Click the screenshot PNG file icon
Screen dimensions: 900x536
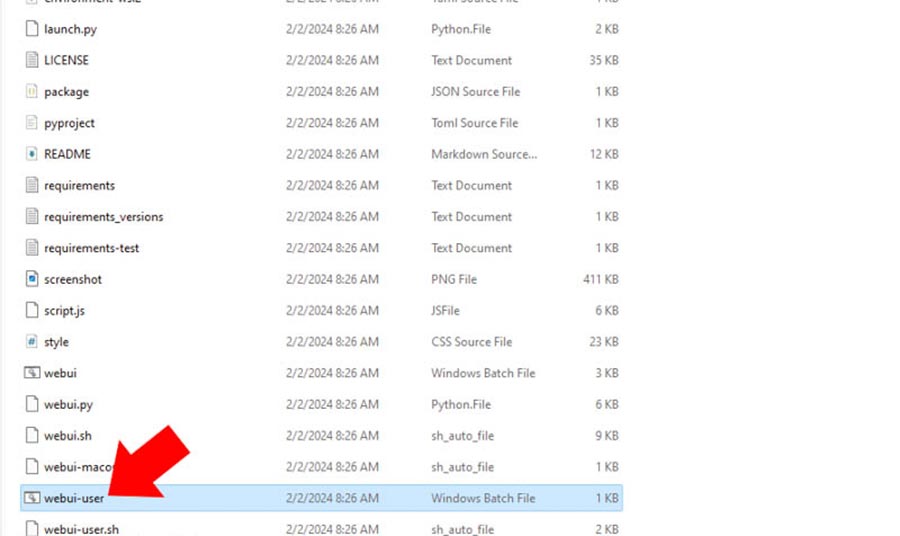point(32,279)
